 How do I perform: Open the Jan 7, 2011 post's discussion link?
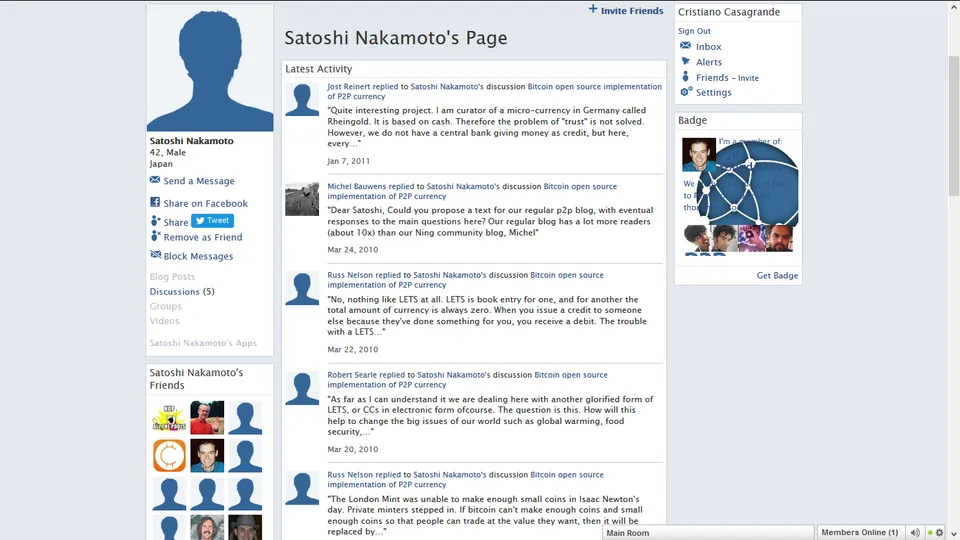494,91
